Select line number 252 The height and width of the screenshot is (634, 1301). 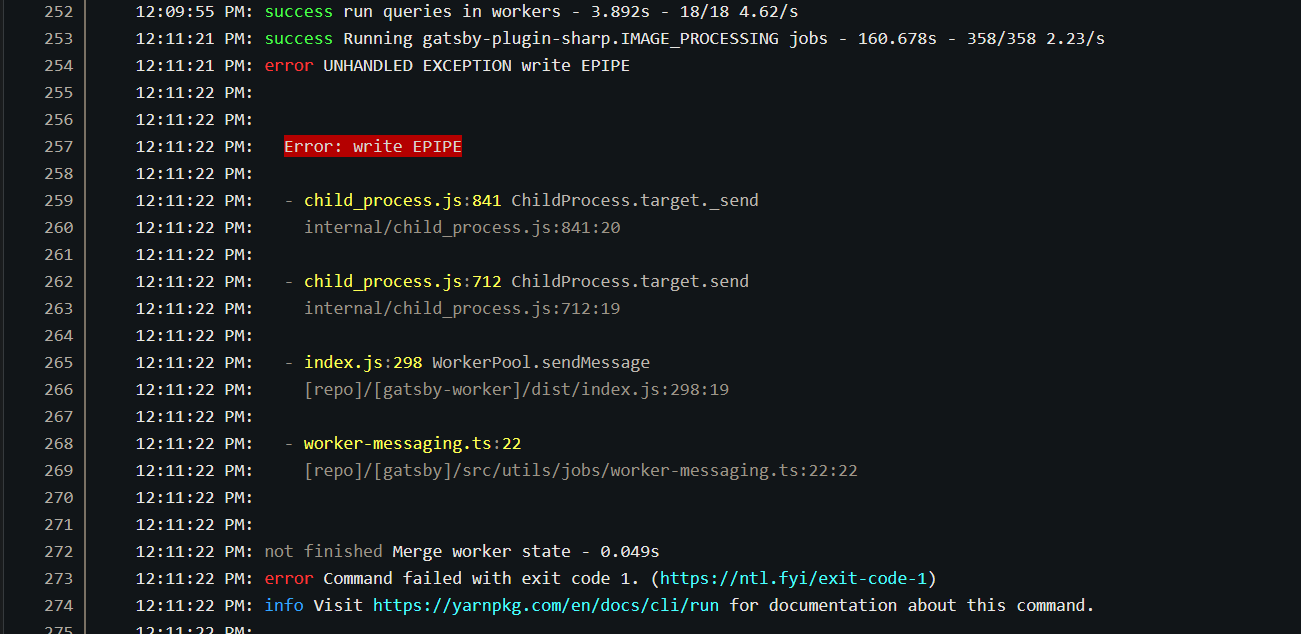click(x=59, y=12)
